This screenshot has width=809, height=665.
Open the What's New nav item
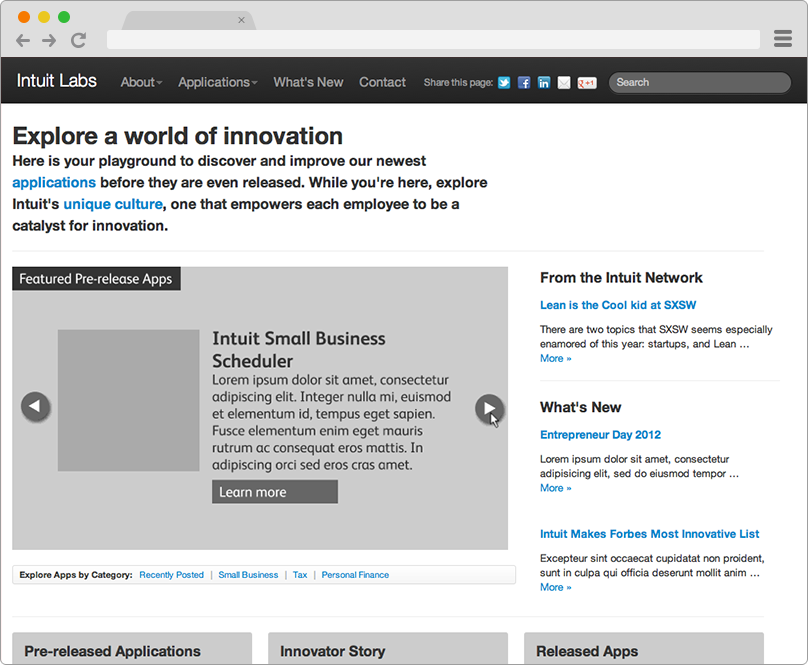[x=308, y=82]
